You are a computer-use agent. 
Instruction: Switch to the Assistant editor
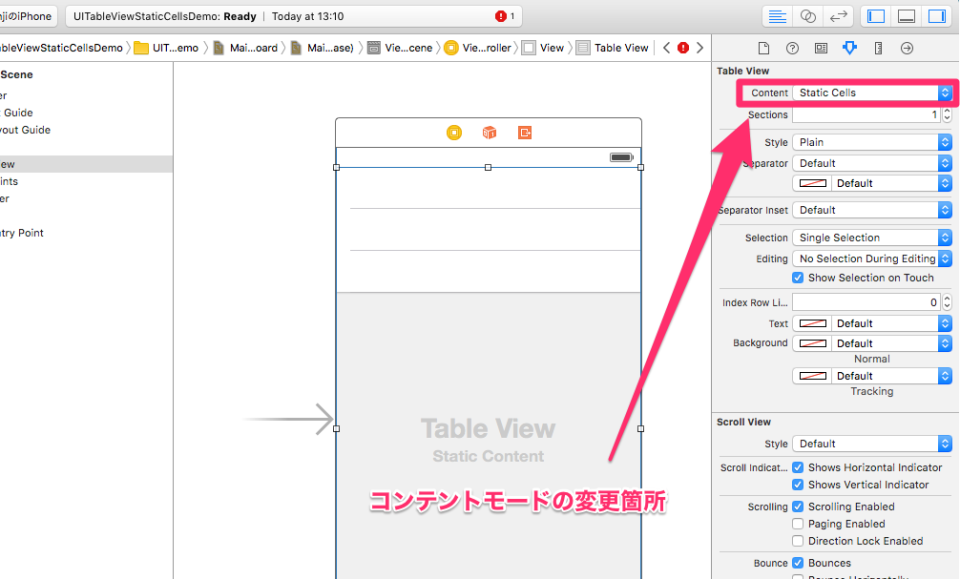click(808, 17)
